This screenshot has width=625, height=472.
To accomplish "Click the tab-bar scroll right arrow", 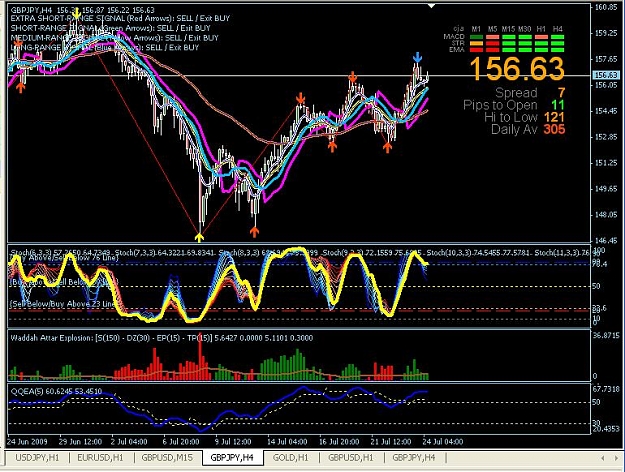I will (x=616, y=458).
